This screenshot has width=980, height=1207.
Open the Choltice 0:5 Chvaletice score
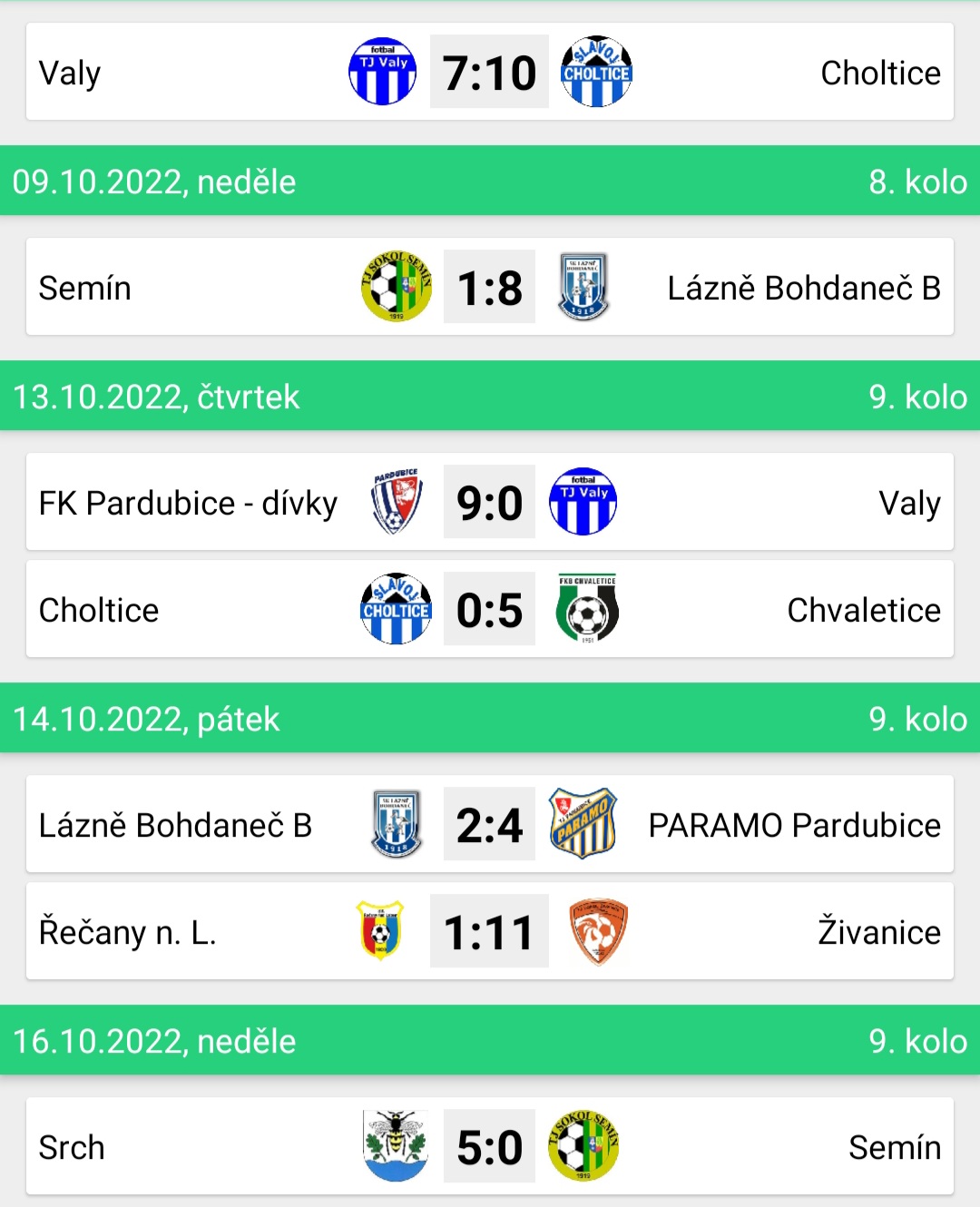[x=489, y=609]
